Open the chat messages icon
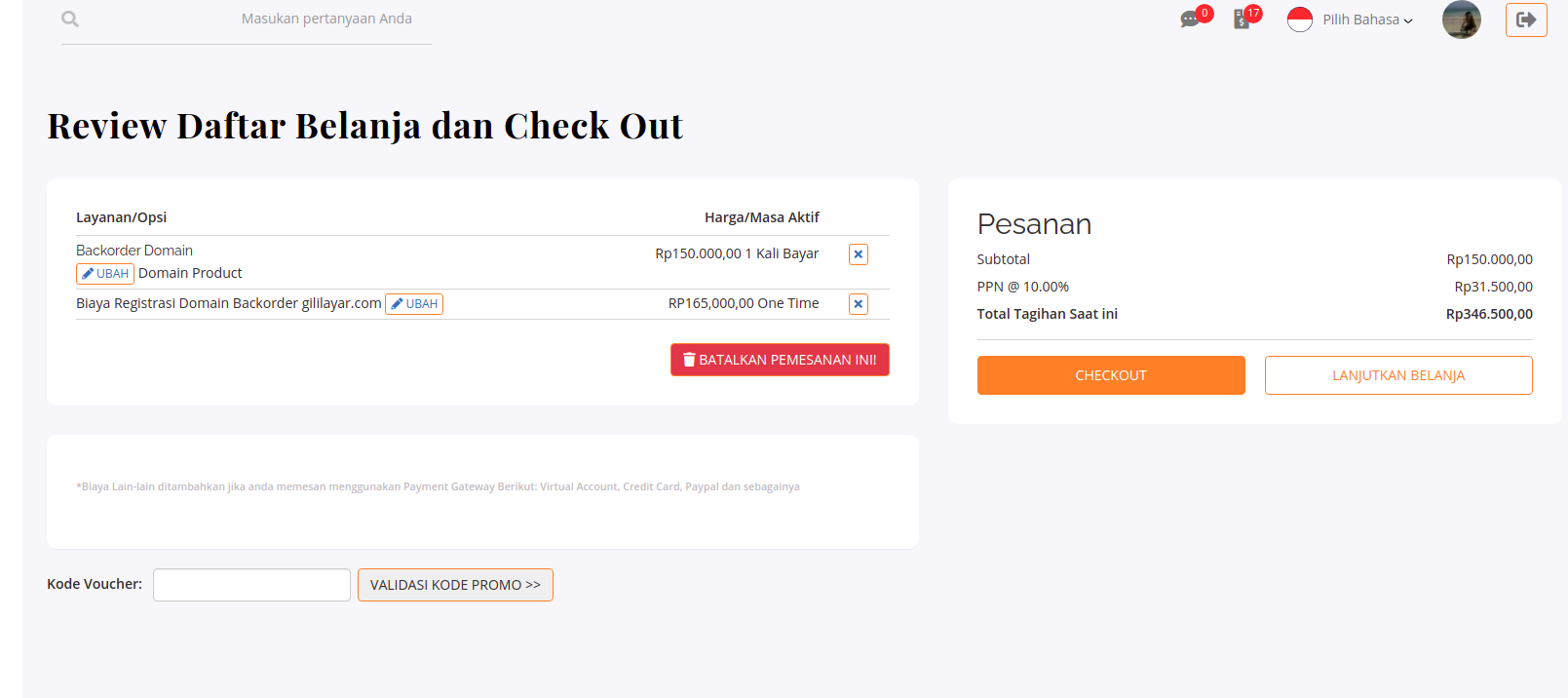 1190,19
